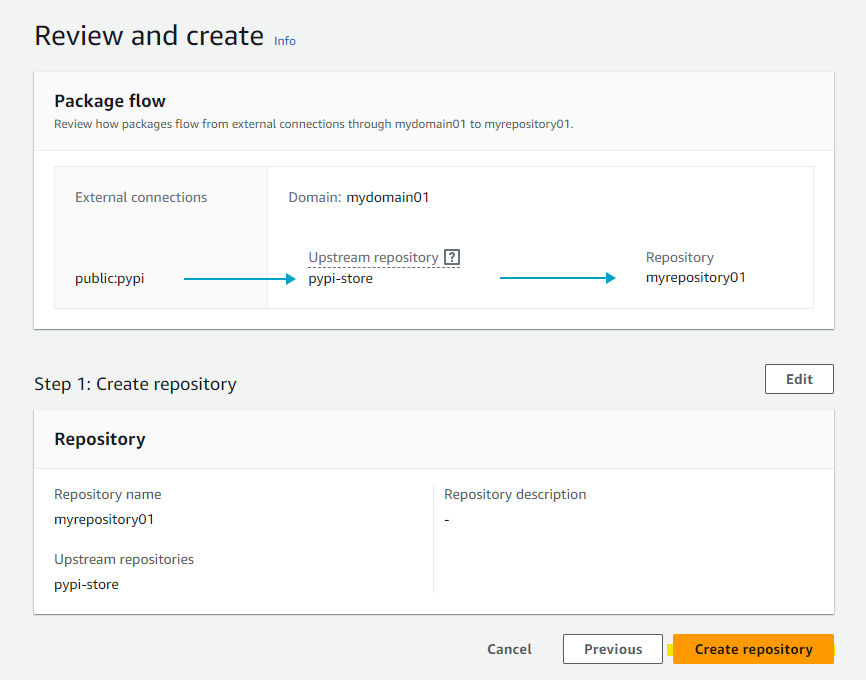Screen dimensions: 866x680
Task: Click the Repository description label
Action: (x=515, y=494)
